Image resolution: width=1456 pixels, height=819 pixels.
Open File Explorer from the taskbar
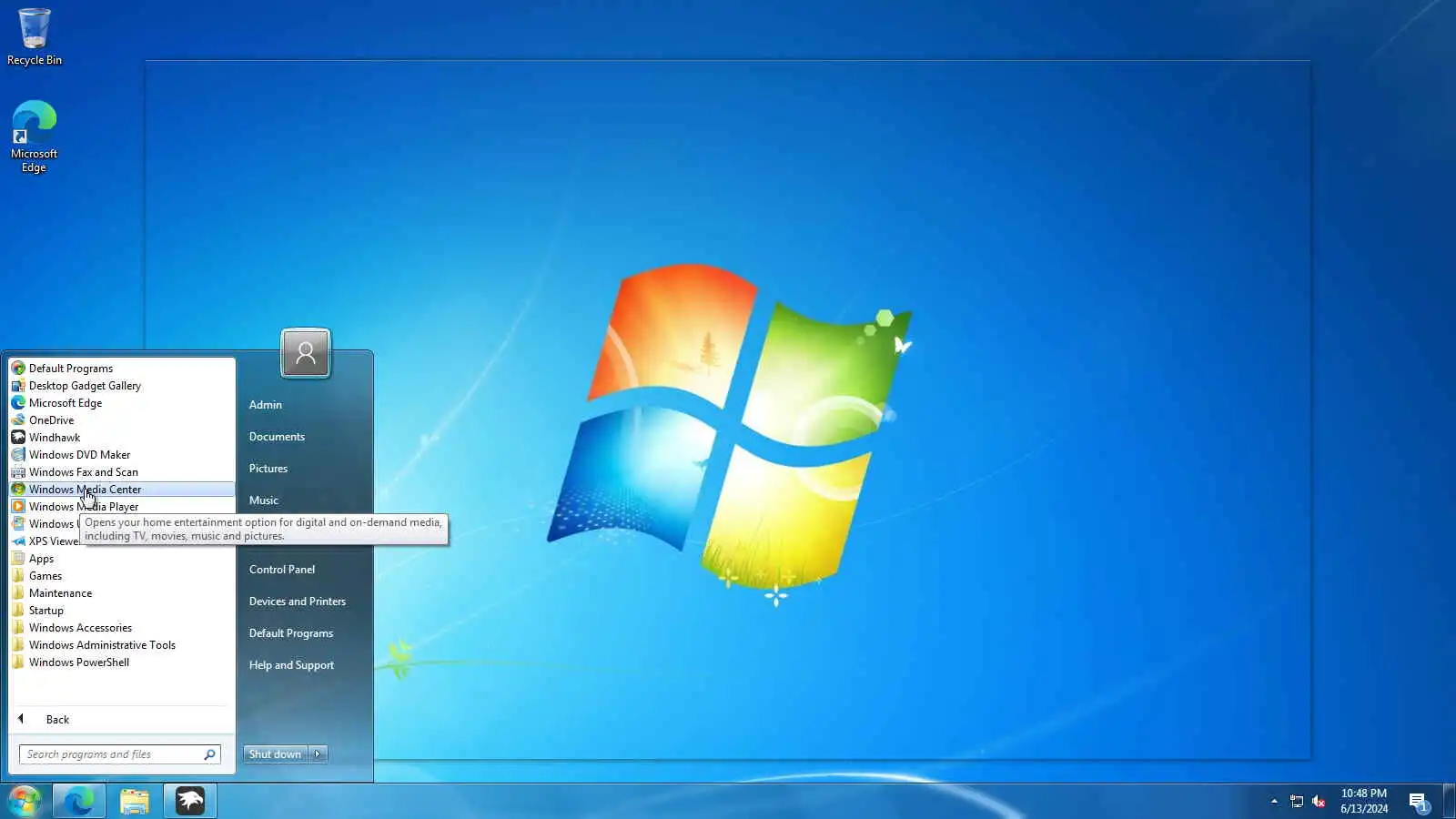point(135,801)
